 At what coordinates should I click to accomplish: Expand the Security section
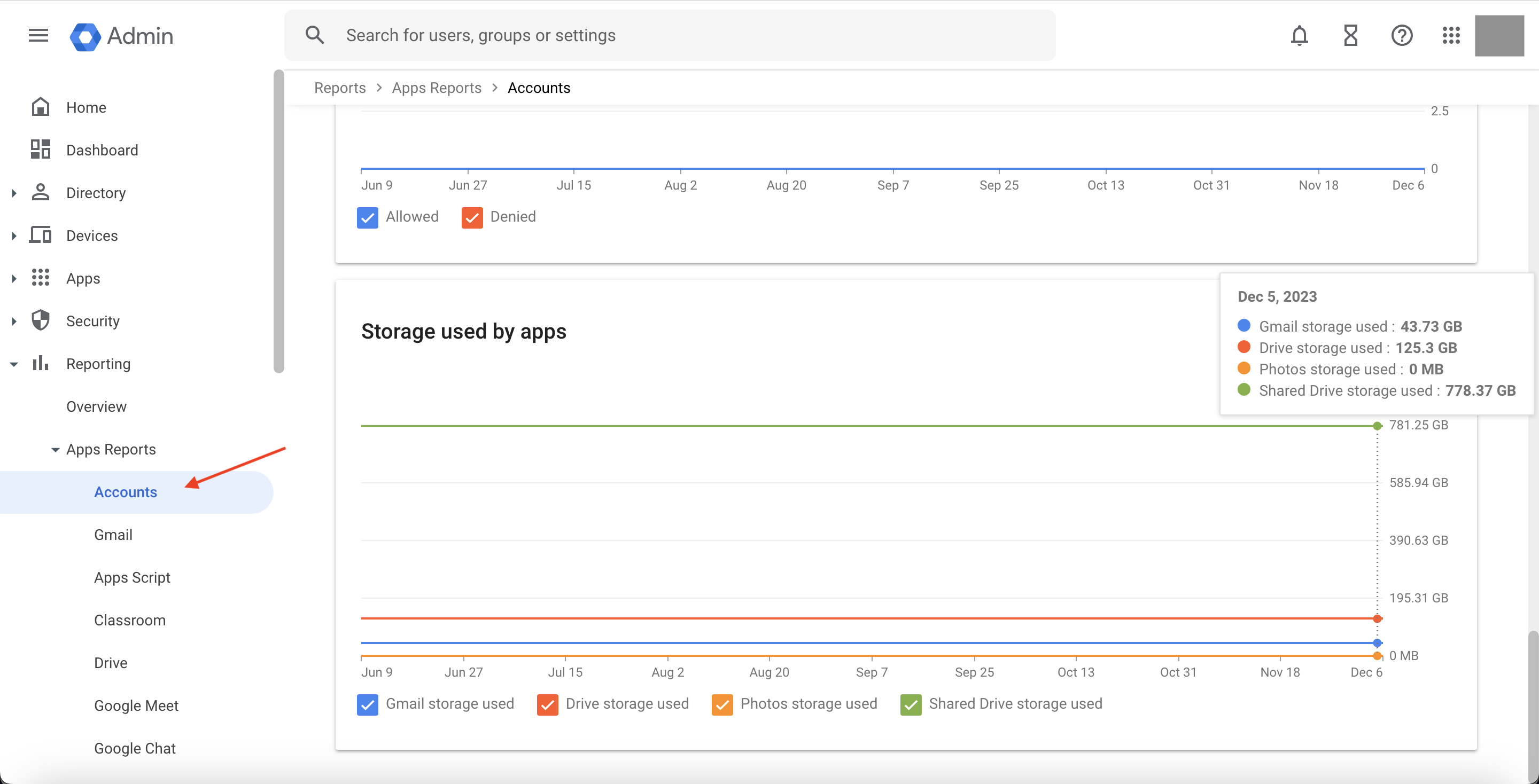point(13,320)
